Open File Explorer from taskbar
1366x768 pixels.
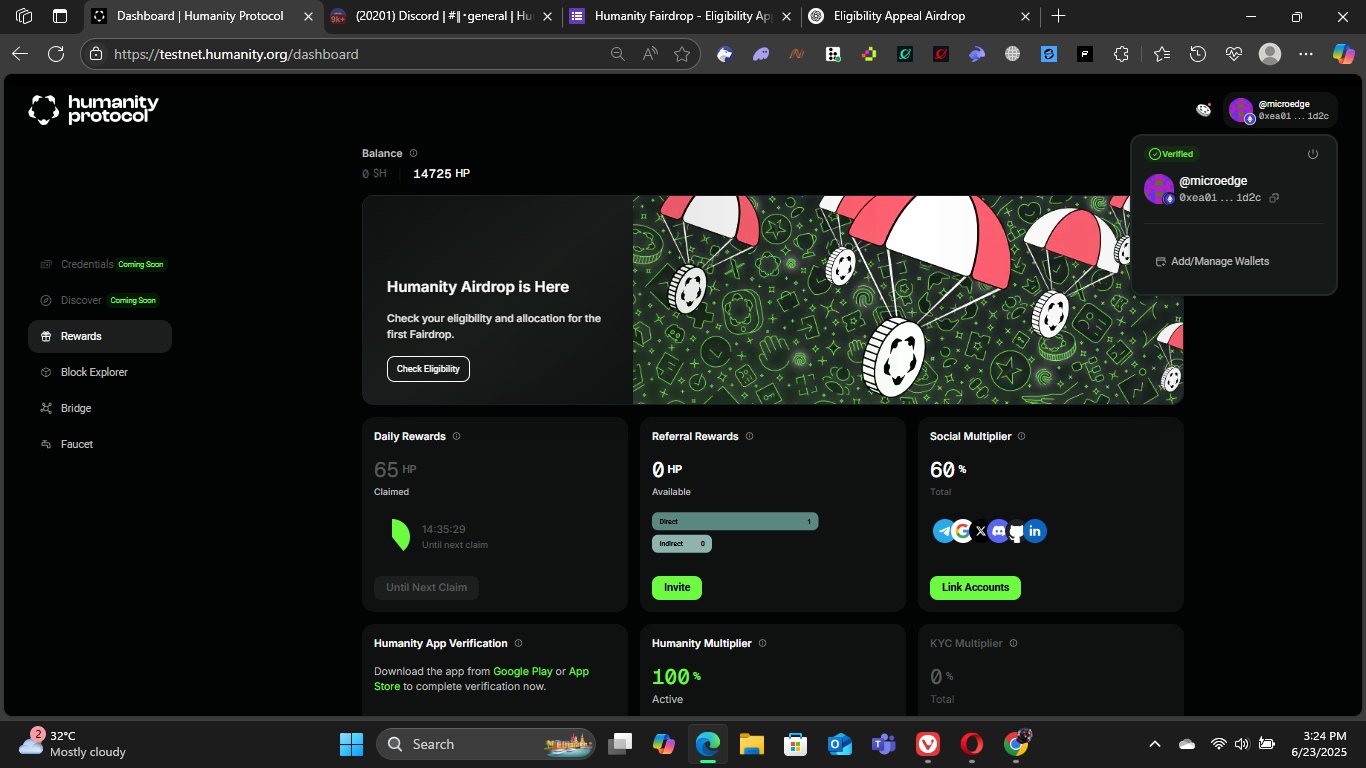tap(752, 744)
